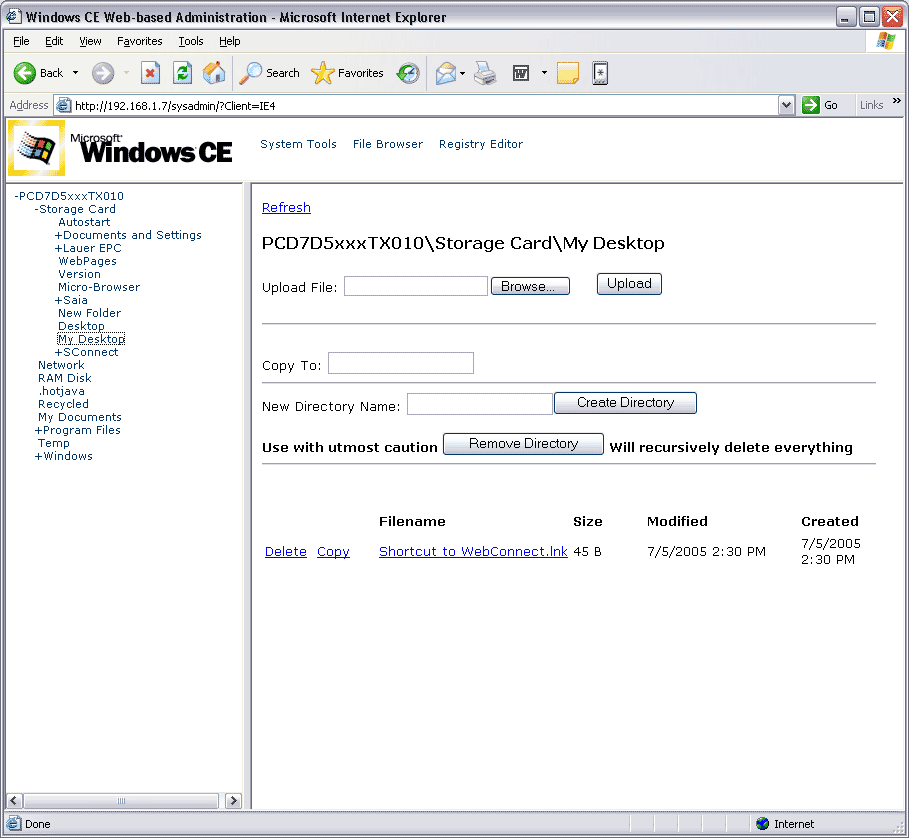Screen dimensions: 909x838
Task: Open the Tools menu
Action: (191, 41)
